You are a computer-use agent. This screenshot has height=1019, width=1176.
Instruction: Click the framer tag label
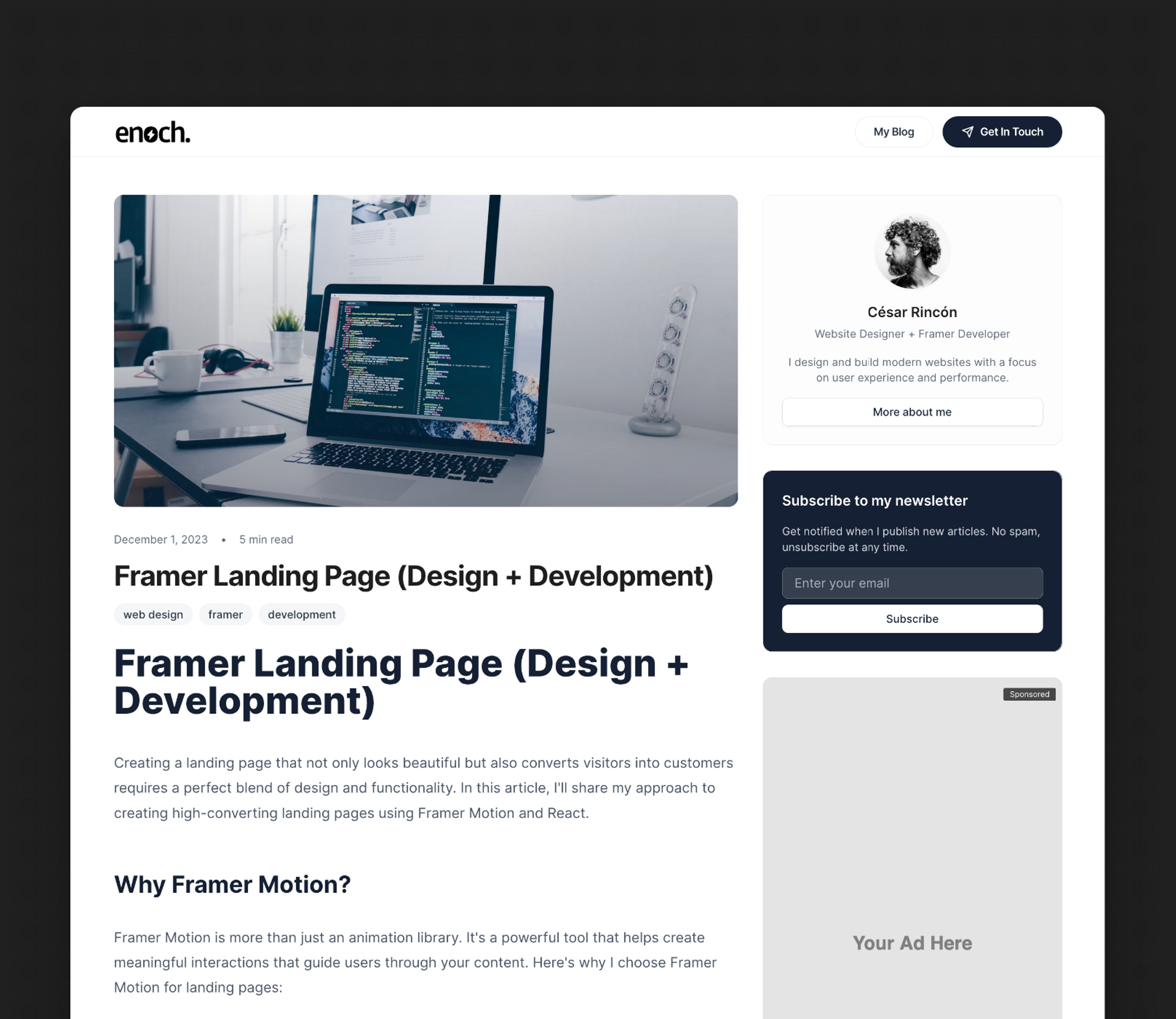pos(224,614)
